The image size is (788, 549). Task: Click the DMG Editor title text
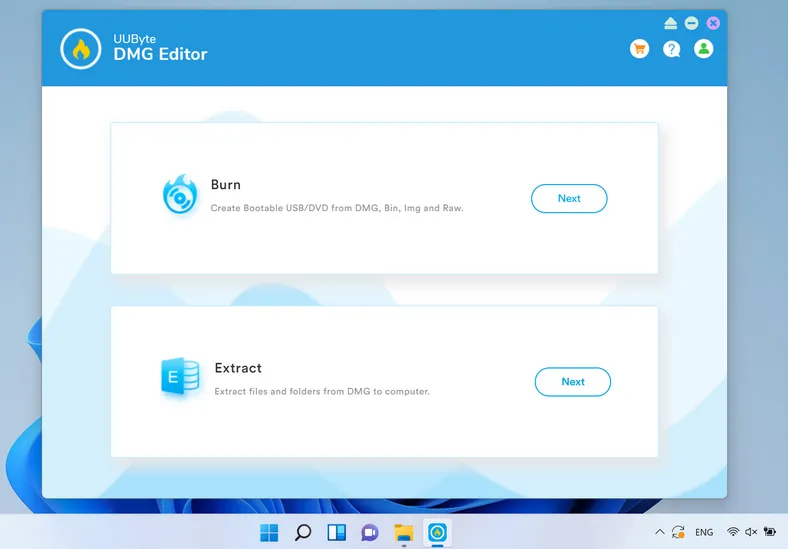(x=160, y=54)
